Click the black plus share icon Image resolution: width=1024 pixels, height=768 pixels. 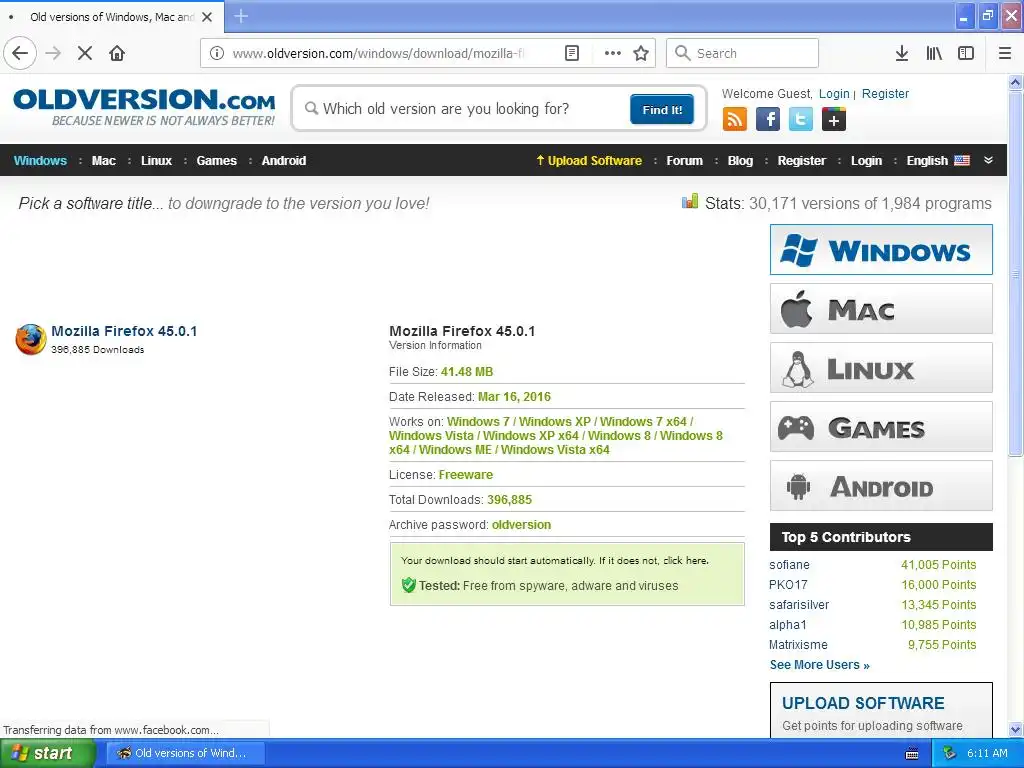(x=833, y=120)
